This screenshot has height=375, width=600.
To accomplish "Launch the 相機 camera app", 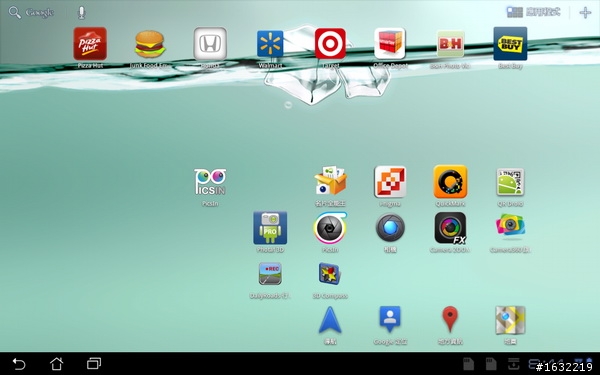I will tap(390, 228).
